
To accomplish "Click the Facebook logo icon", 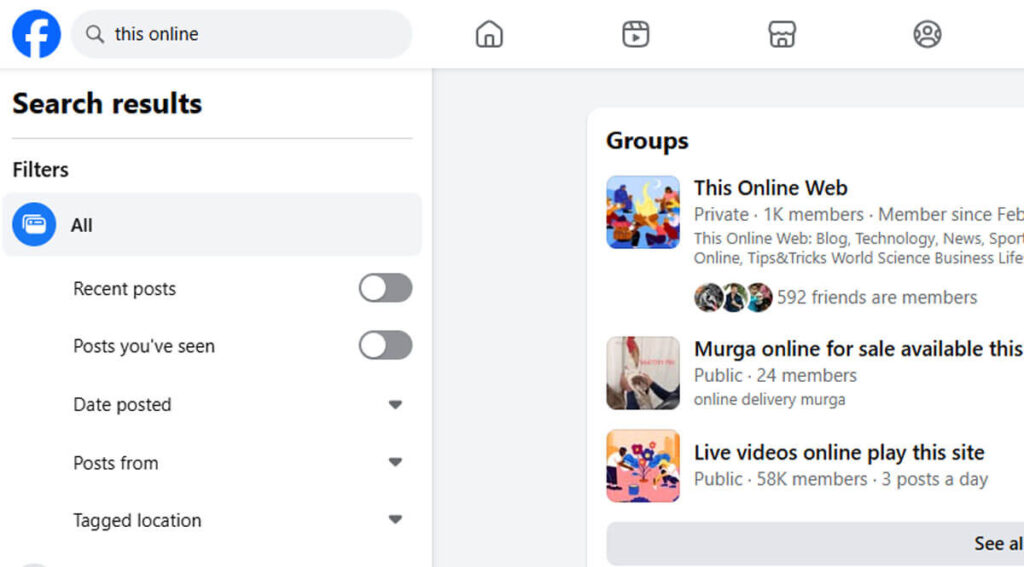I will click(x=36, y=34).
